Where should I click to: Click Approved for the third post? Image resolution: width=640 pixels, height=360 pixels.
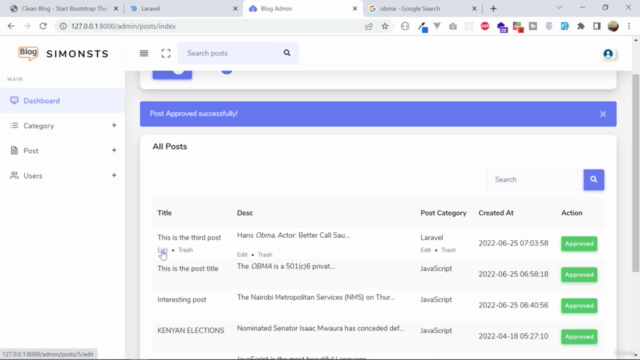click(x=579, y=244)
